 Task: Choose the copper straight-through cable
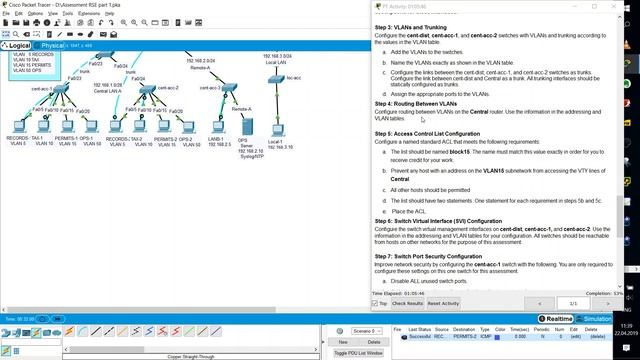[96, 331]
